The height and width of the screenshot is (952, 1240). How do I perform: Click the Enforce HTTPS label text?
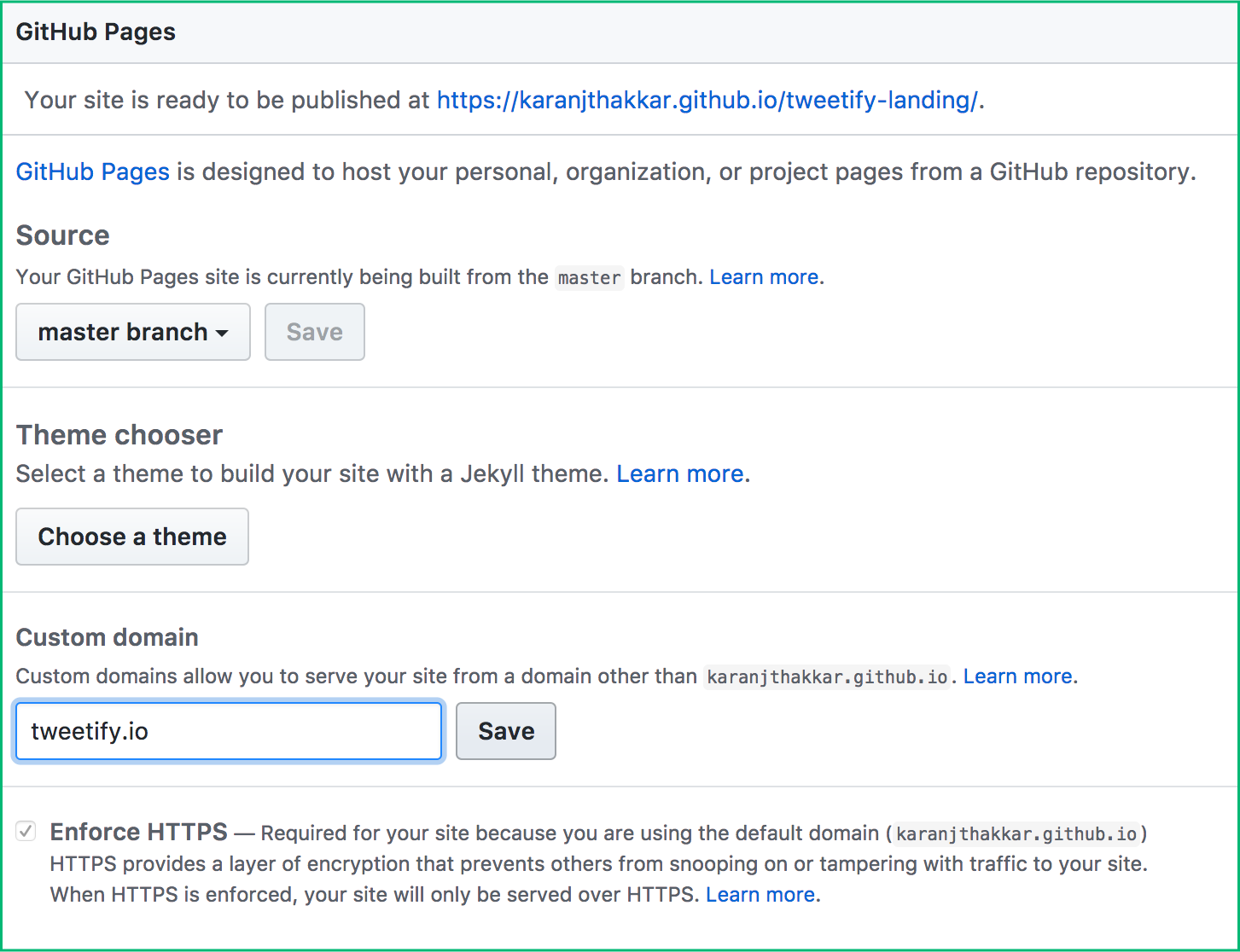(139, 832)
